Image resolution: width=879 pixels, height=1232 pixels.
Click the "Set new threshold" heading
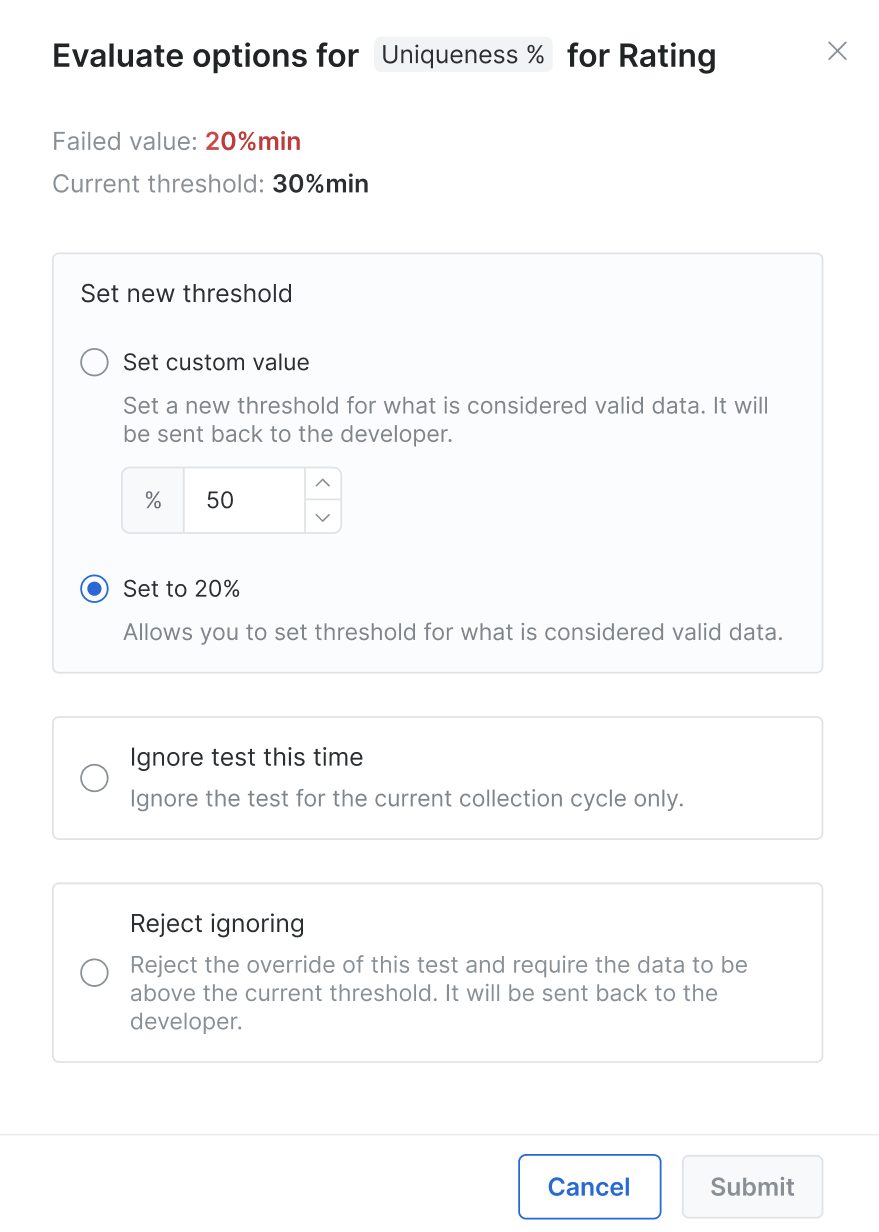[x=186, y=293]
